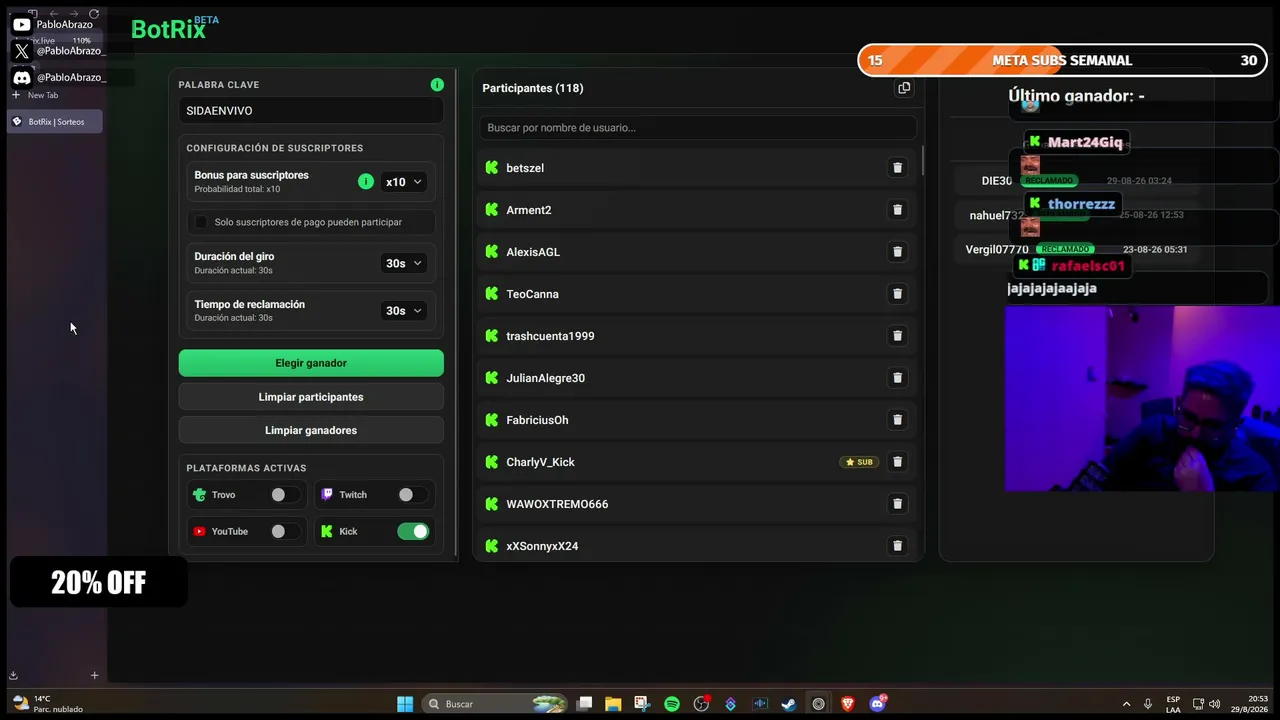
Task: Click the microphone icon in system tray
Action: coord(1148,704)
